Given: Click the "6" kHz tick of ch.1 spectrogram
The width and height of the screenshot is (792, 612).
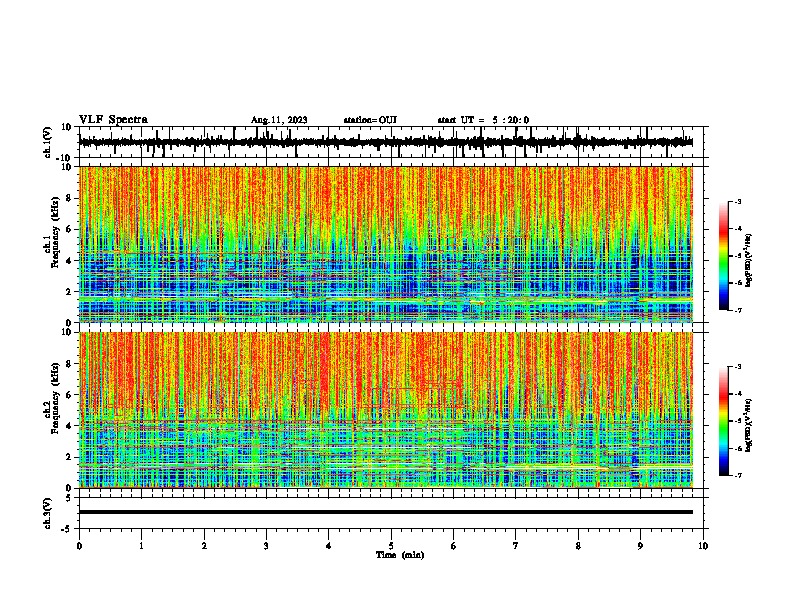Looking at the screenshot, I should pos(69,229).
